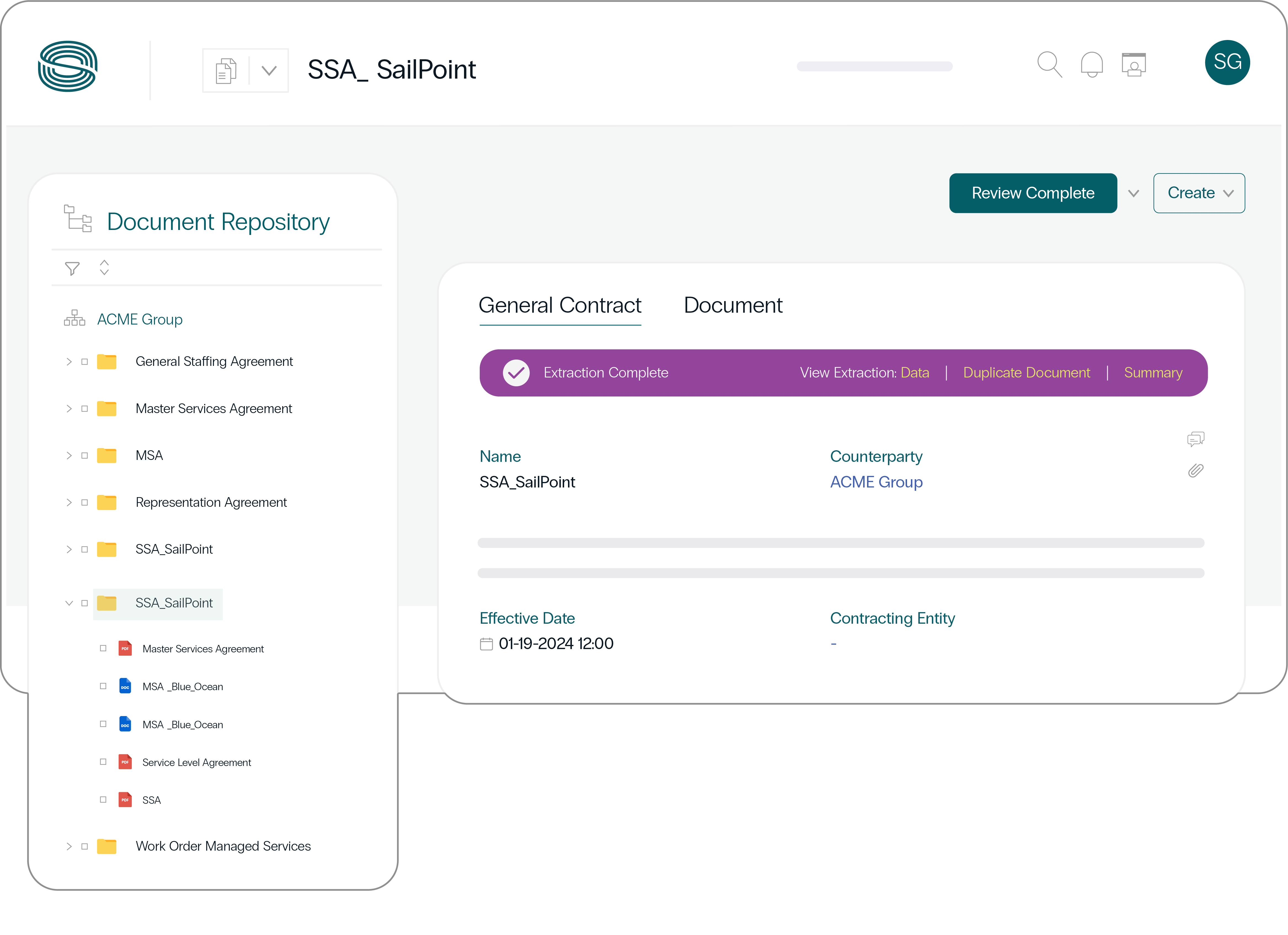Open the document type dropdown arrow in header
The height and width of the screenshot is (935, 1288).
click(x=269, y=71)
